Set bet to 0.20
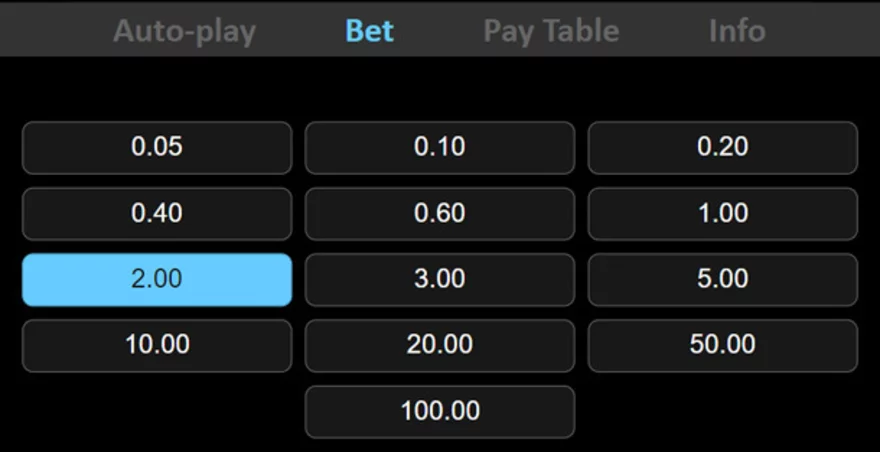Image resolution: width=880 pixels, height=452 pixels. [x=722, y=147]
